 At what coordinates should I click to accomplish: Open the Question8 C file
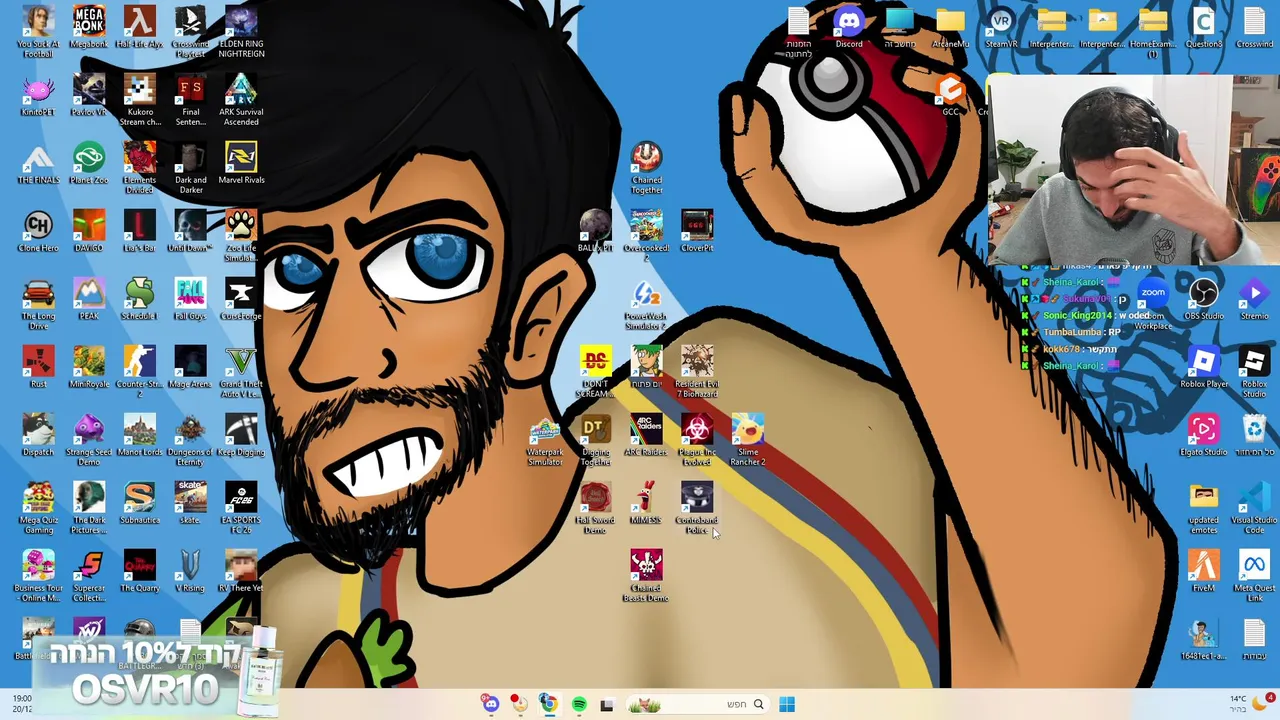tap(1204, 28)
